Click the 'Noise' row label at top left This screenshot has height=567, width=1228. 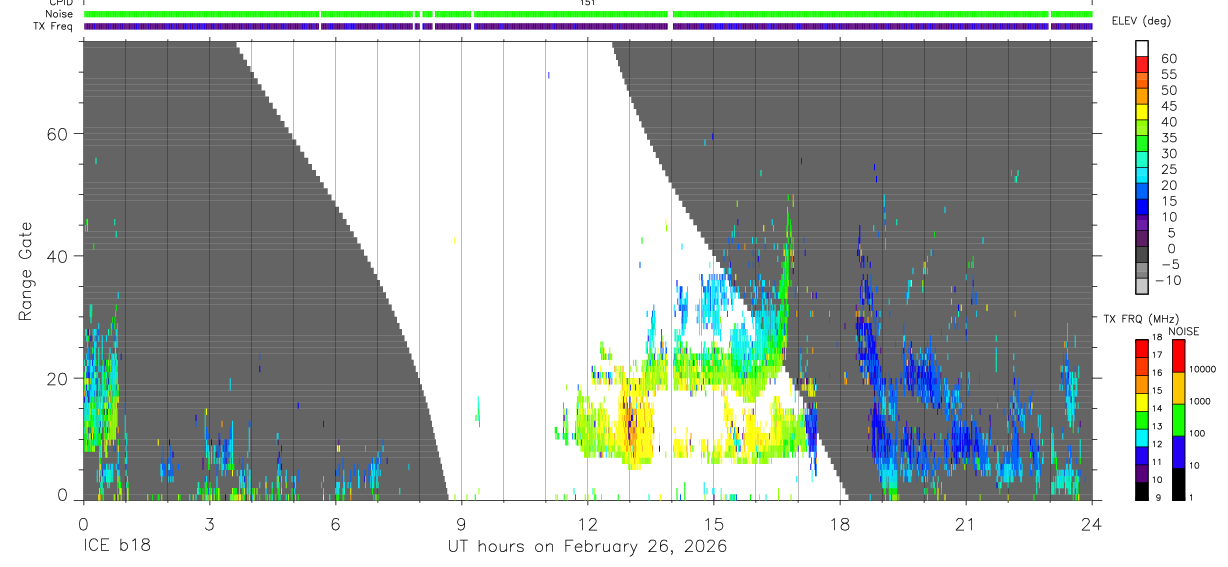tap(57, 14)
